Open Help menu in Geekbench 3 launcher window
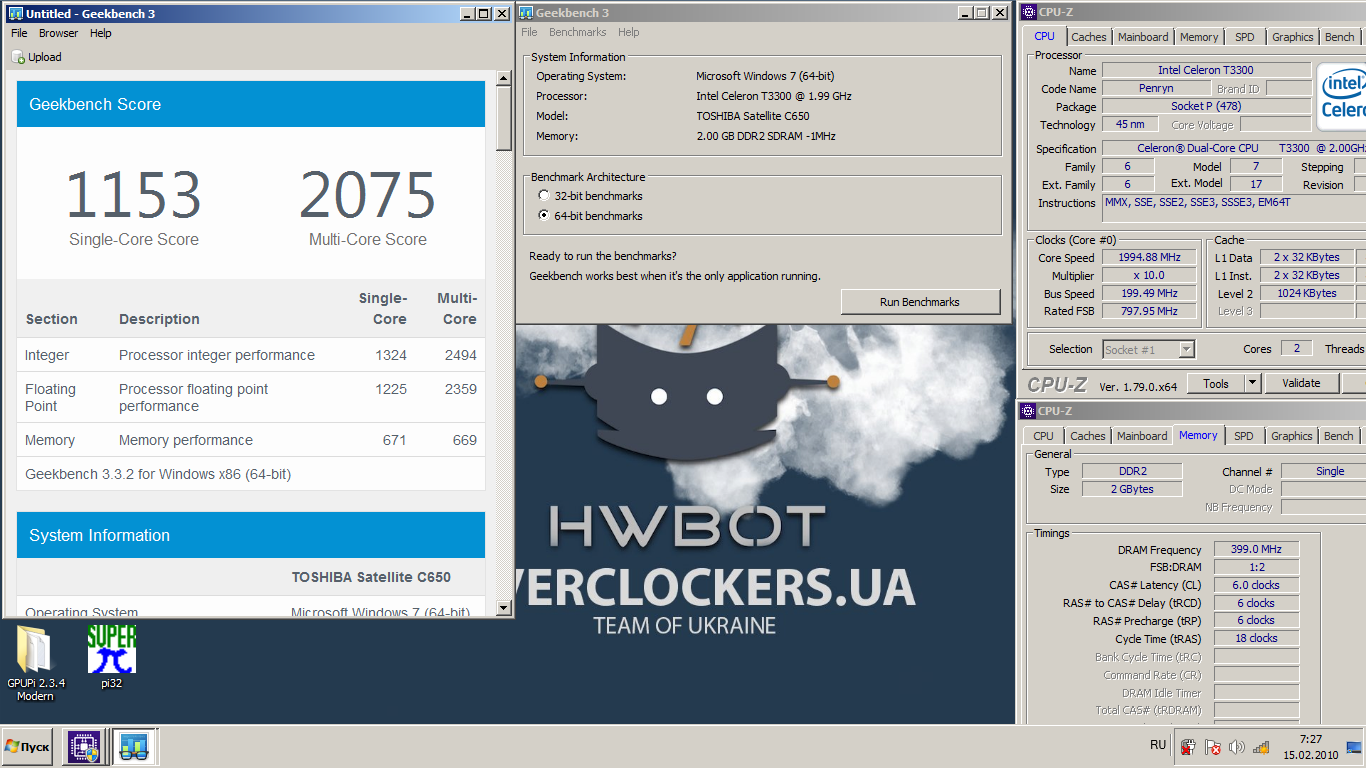 pyautogui.click(x=628, y=32)
